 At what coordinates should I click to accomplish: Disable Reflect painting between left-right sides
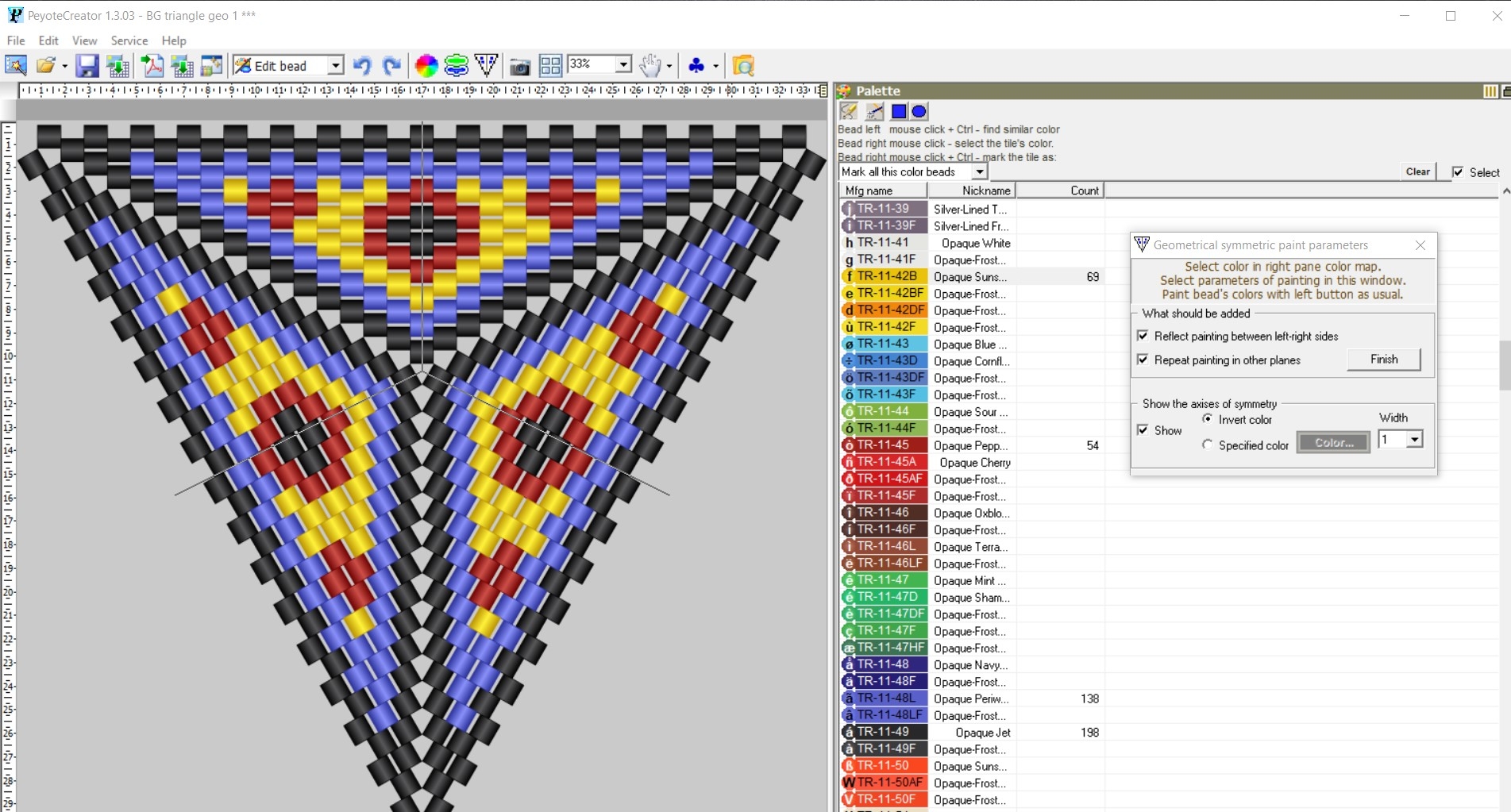(x=1143, y=336)
